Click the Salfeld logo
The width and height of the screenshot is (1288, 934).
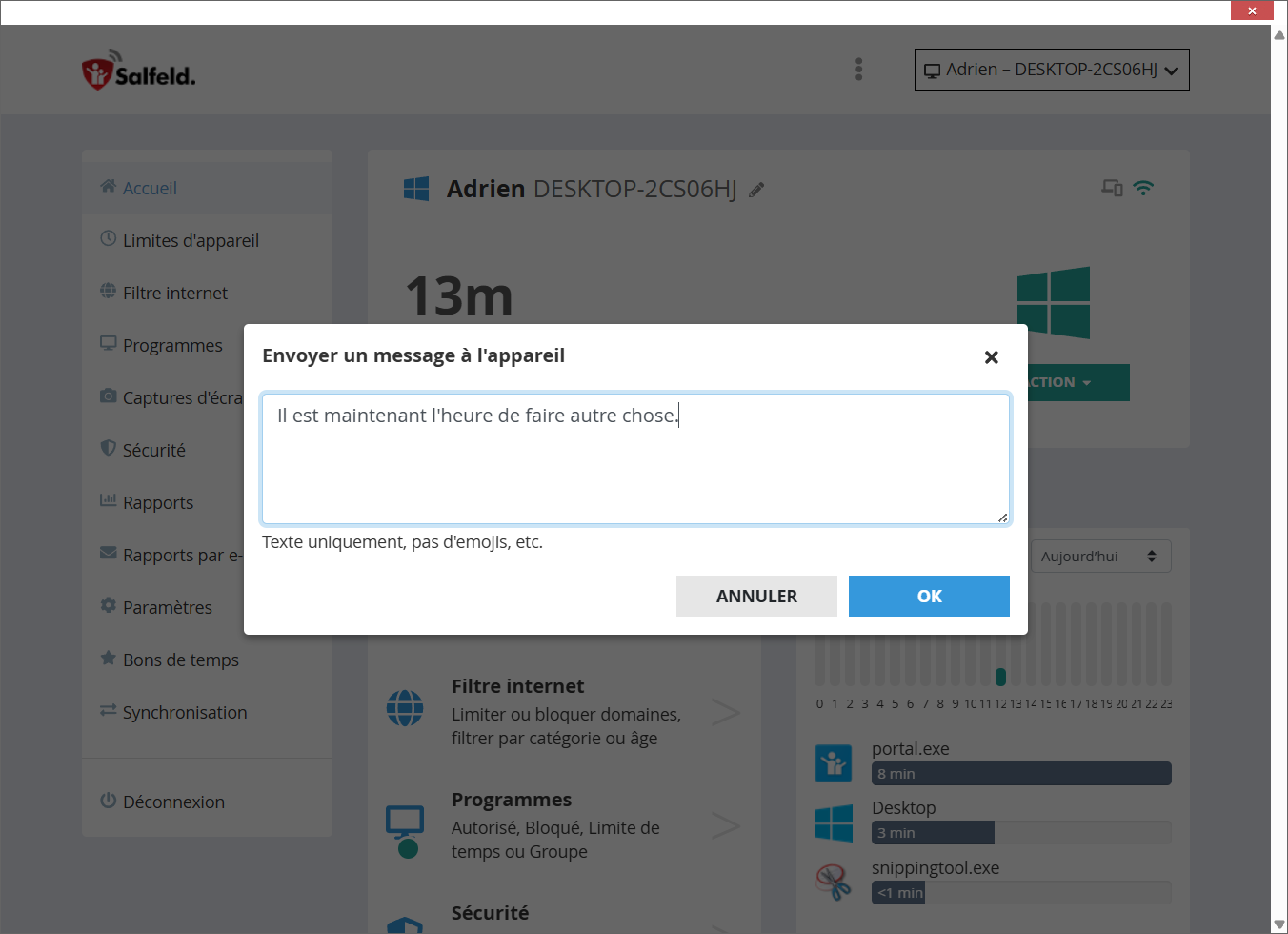[x=139, y=71]
